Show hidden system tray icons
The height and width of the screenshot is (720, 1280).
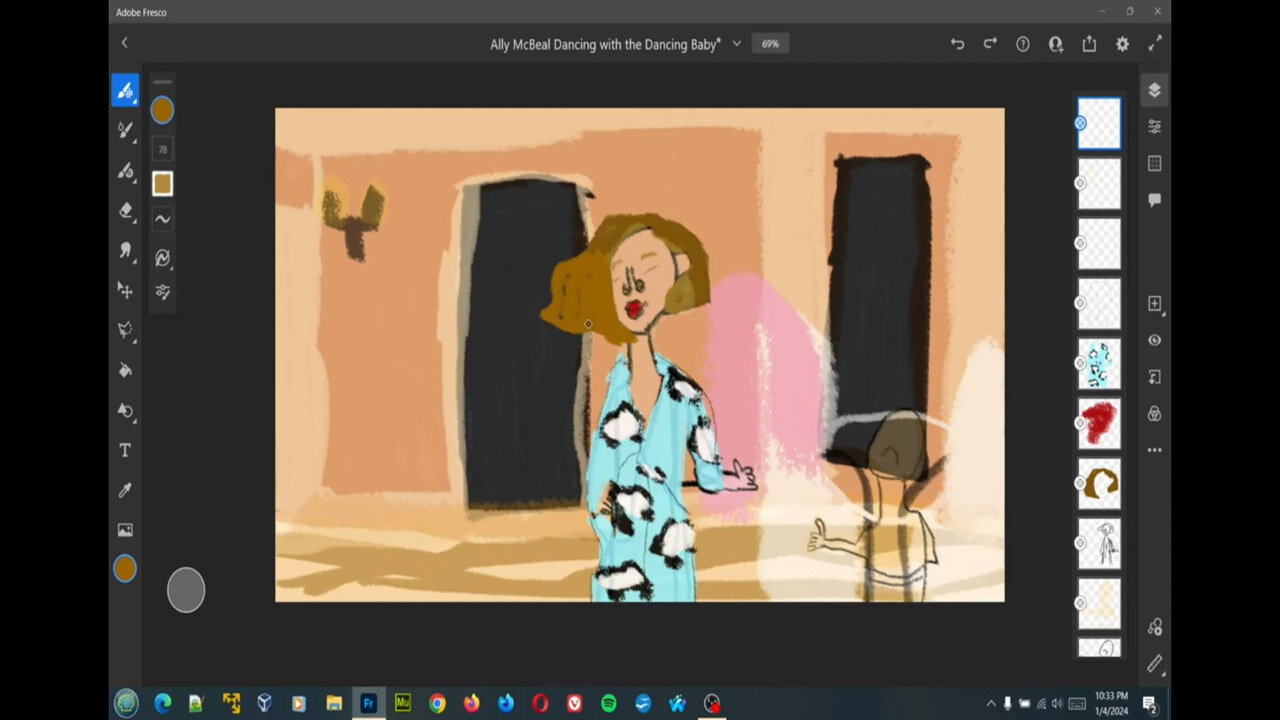[x=991, y=703]
